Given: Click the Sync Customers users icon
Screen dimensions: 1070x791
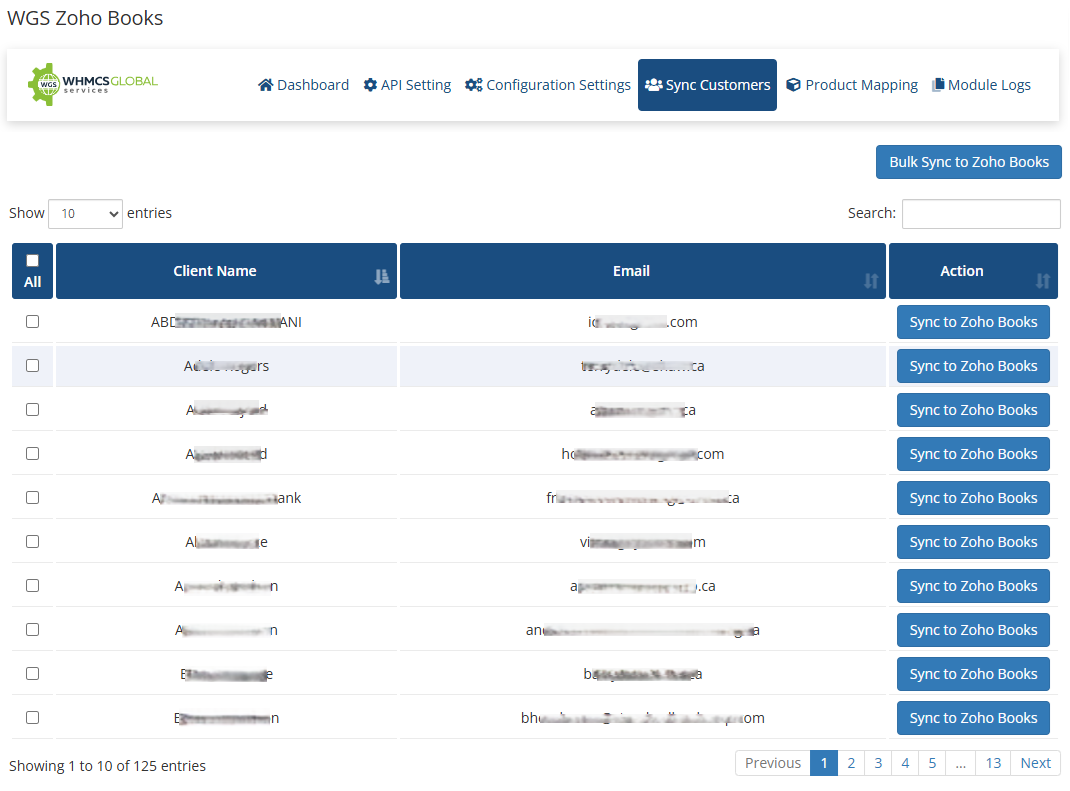Looking at the screenshot, I should click(x=653, y=85).
